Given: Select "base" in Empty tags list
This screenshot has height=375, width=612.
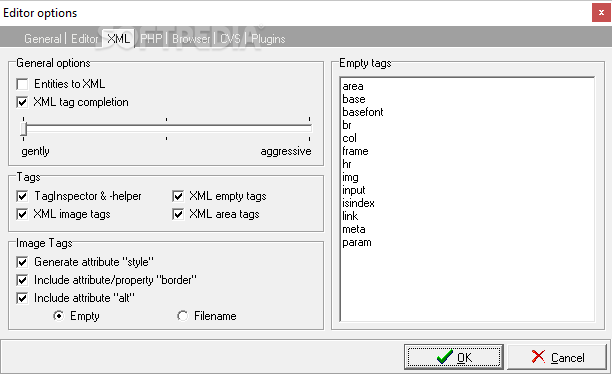Looking at the screenshot, I should [x=354, y=99].
